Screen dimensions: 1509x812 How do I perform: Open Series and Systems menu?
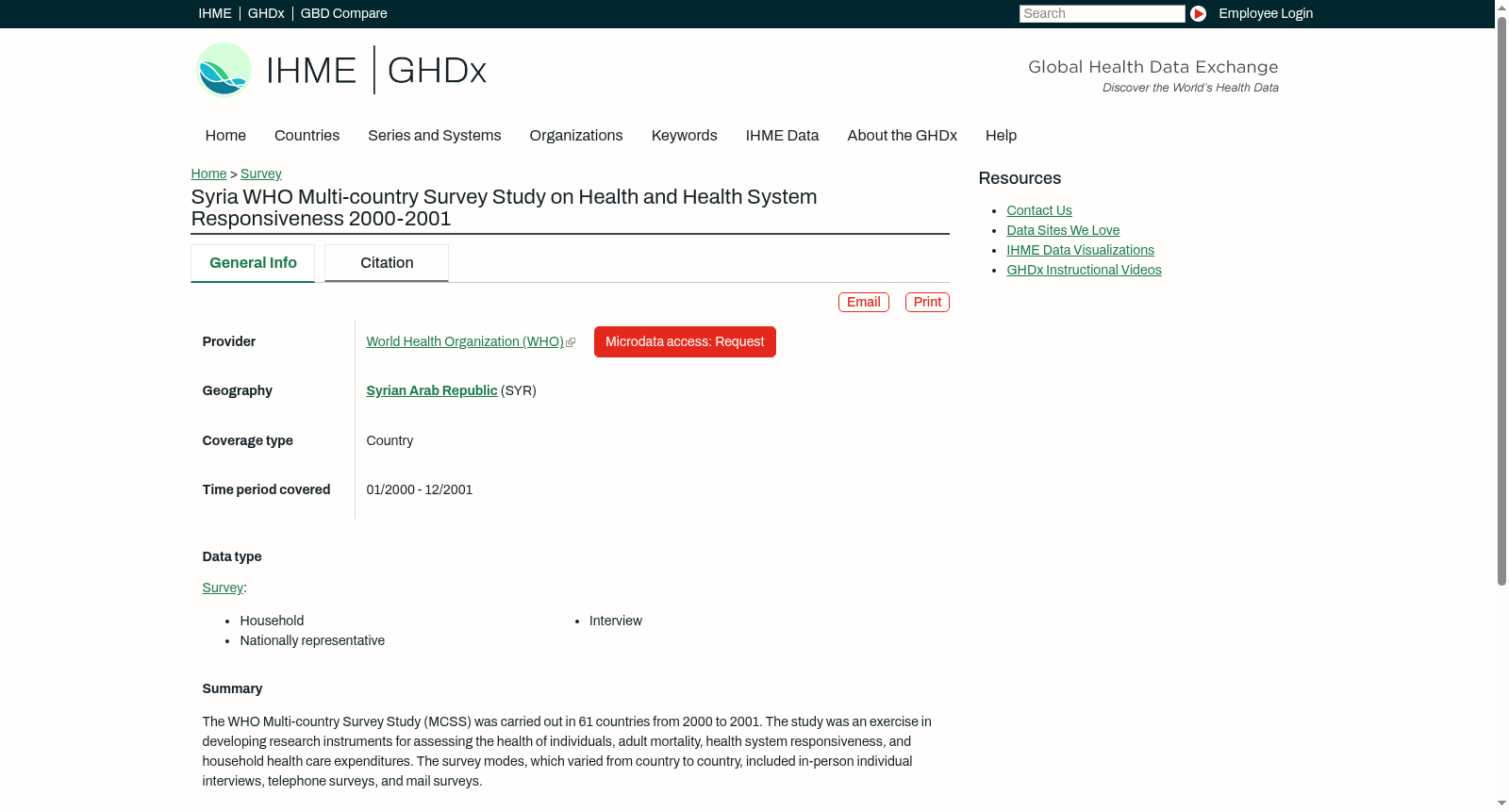[x=435, y=135]
